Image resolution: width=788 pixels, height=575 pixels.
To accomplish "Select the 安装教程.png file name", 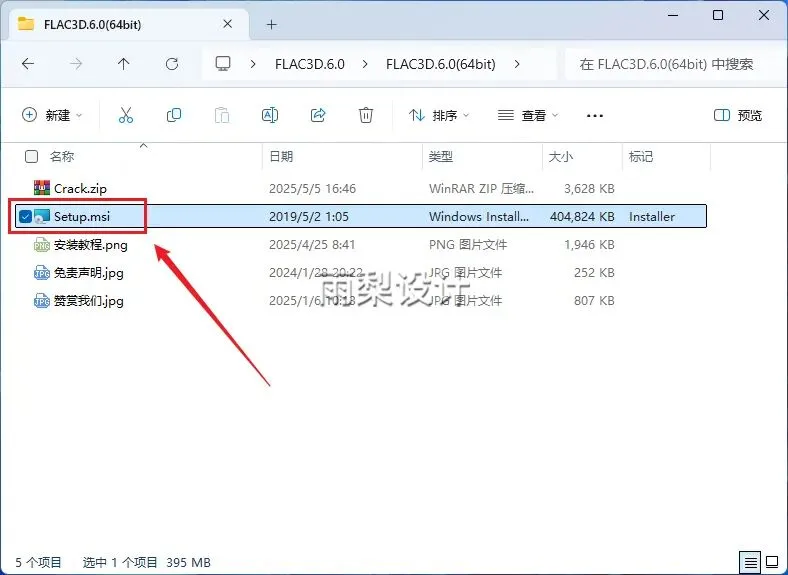I will pos(90,245).
